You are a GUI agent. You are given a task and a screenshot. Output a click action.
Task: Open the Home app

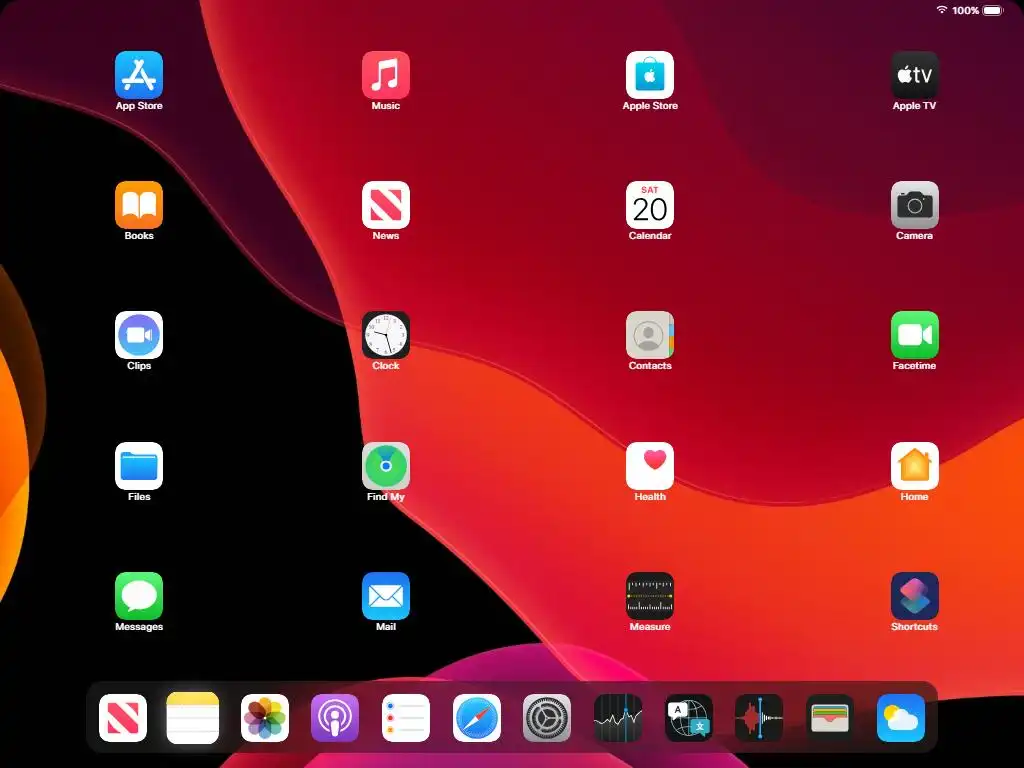(x=915, y=466)
